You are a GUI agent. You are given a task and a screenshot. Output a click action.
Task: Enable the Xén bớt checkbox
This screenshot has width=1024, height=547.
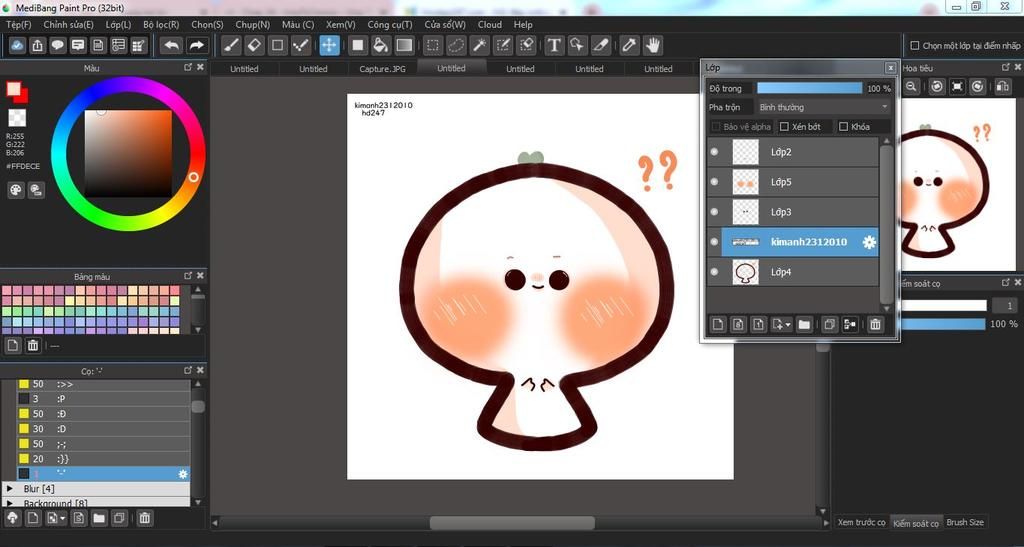click(784, 127)
